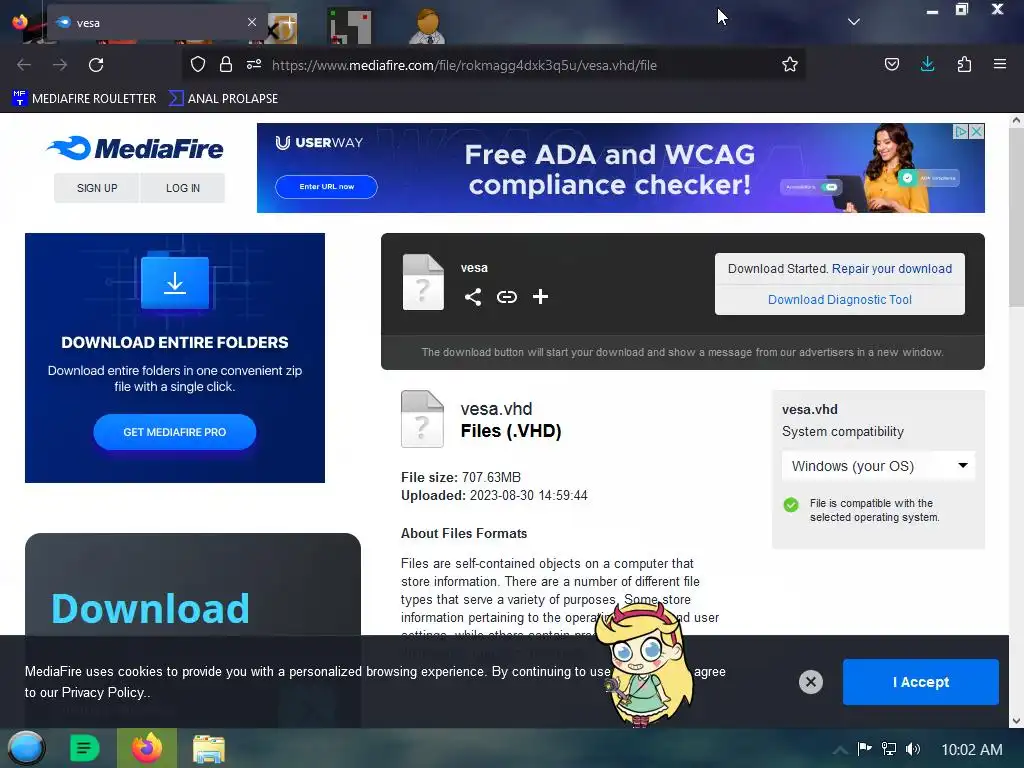
Task: Go forward to the next page
Action: point(60,65)
